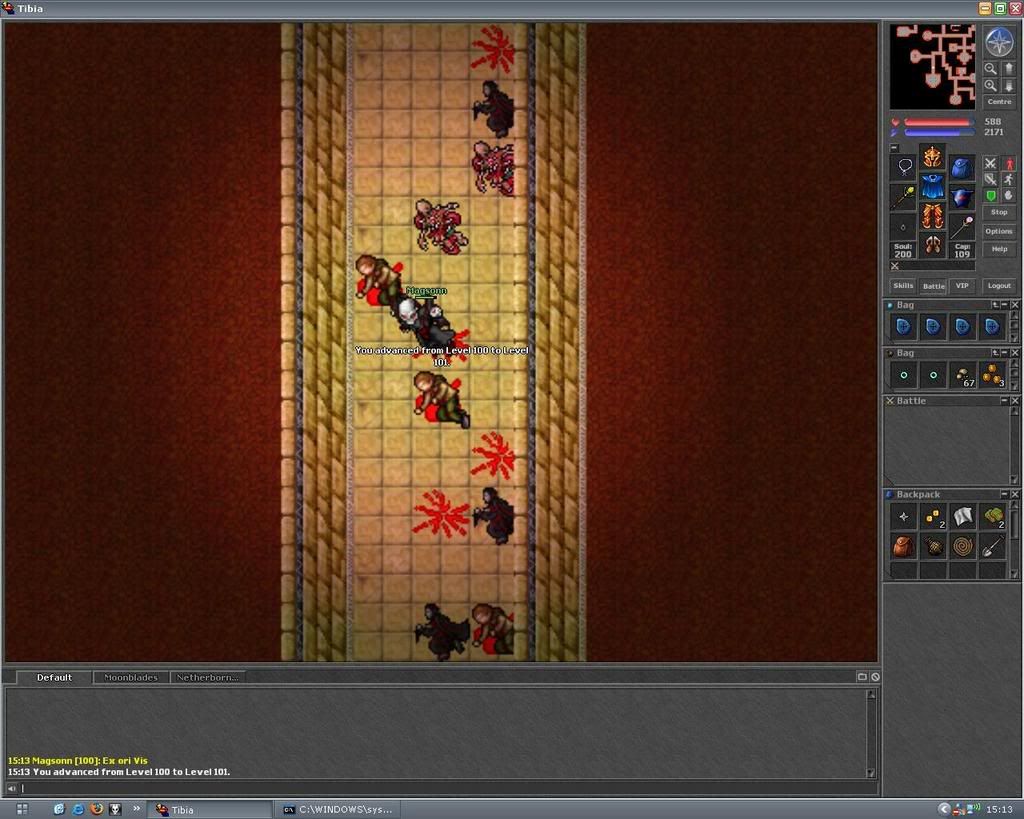Zoom out the minimap
This screenshot has height=819, width=1024.
coord(991,69)
